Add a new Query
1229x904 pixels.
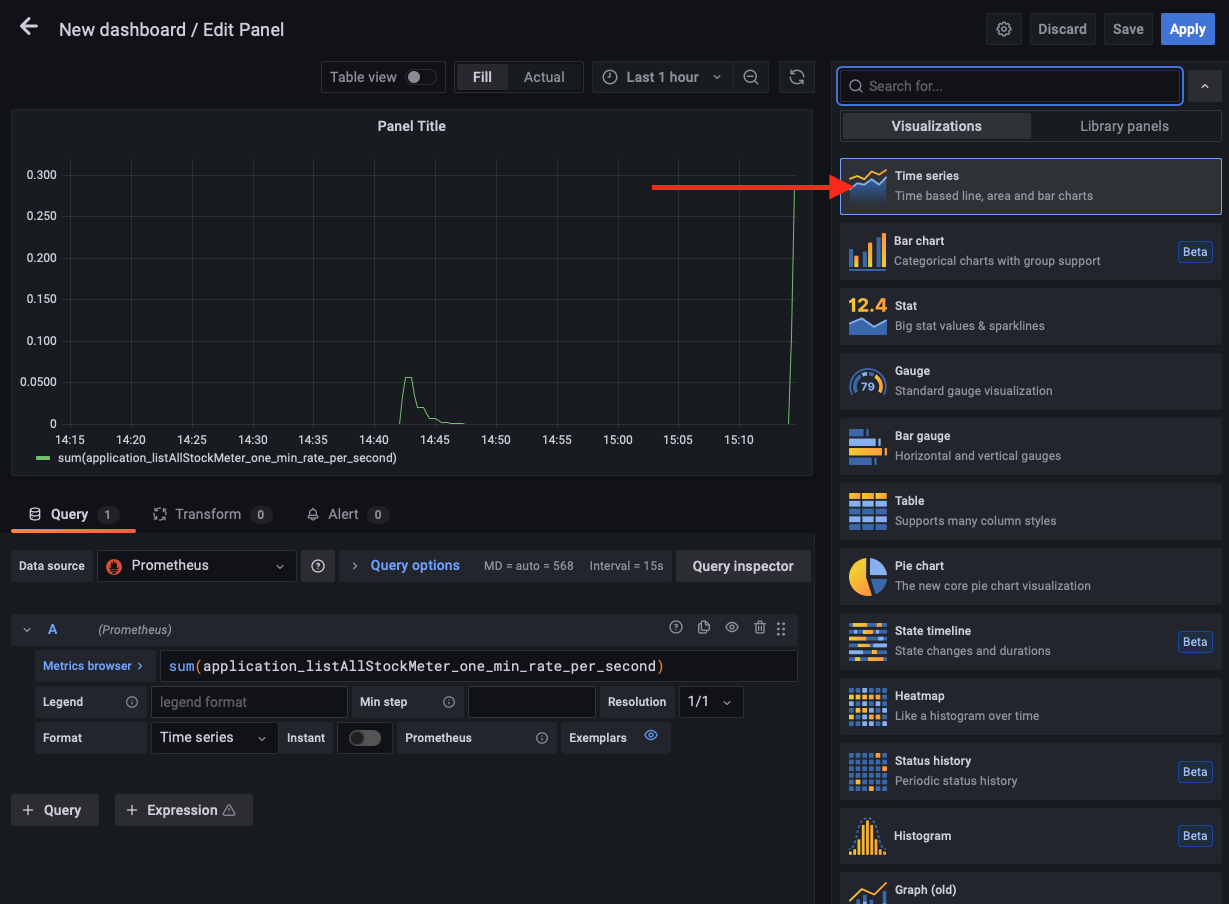[55, 810]
